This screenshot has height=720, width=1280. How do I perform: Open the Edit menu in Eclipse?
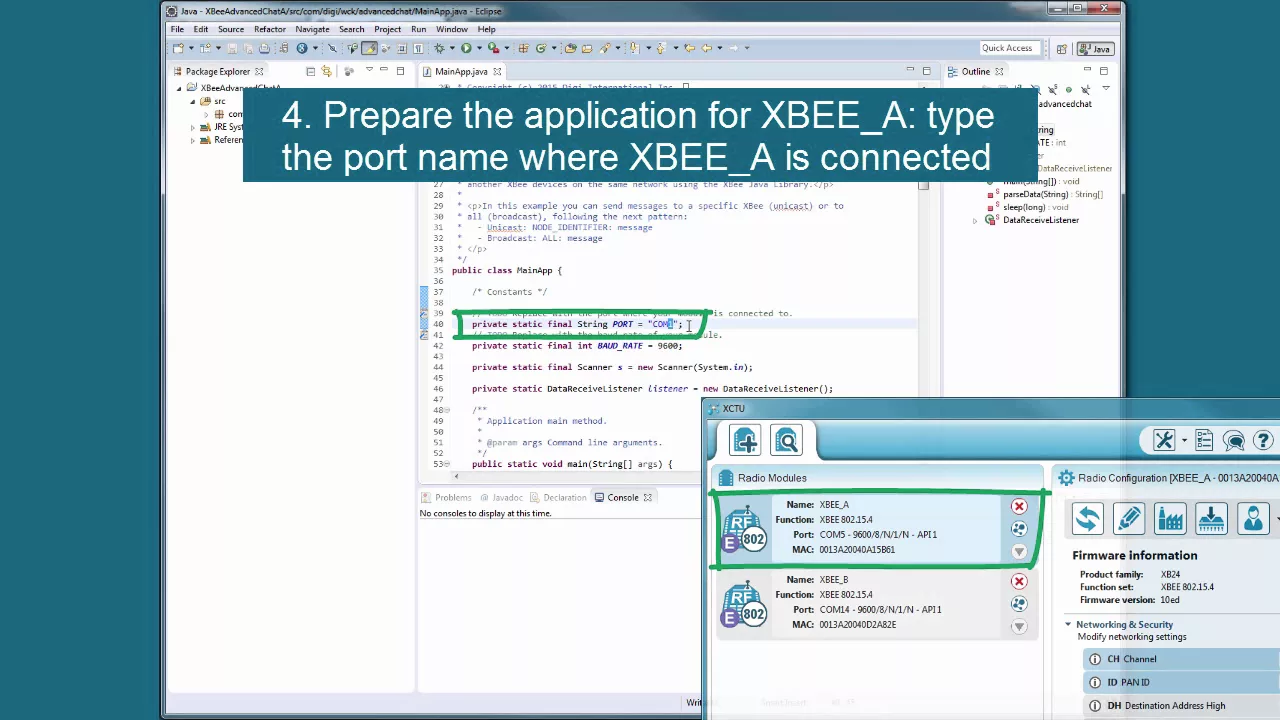click(201, 29)
